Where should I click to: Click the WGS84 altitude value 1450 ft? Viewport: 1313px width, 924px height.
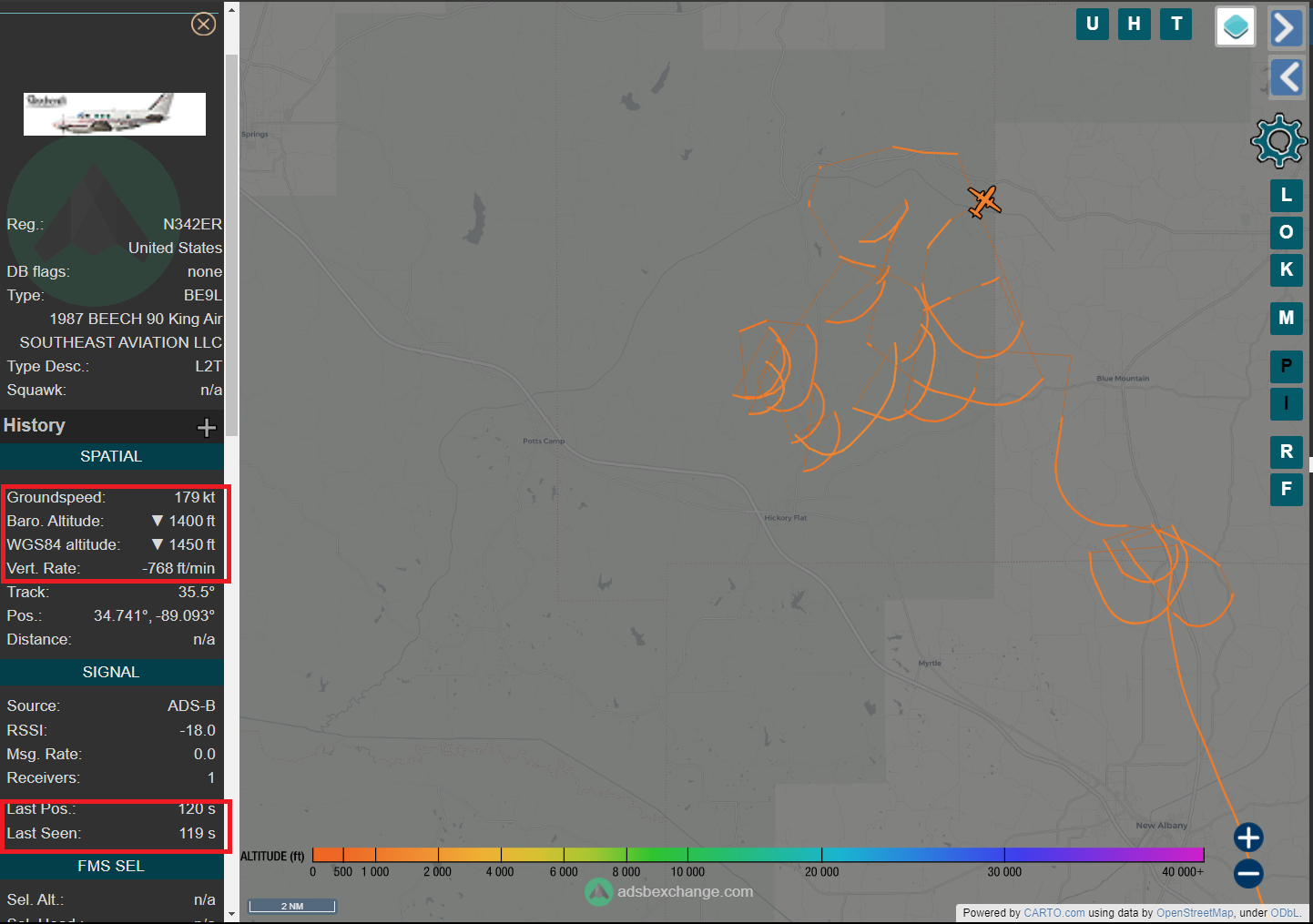tap(192, 544)
